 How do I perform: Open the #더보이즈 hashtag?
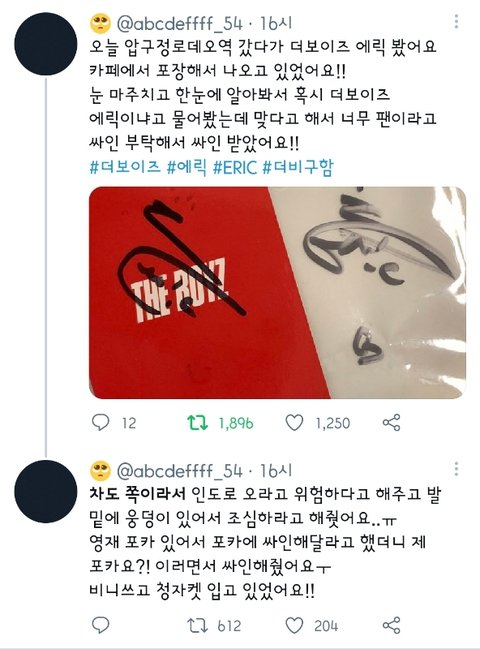[125, 167]
